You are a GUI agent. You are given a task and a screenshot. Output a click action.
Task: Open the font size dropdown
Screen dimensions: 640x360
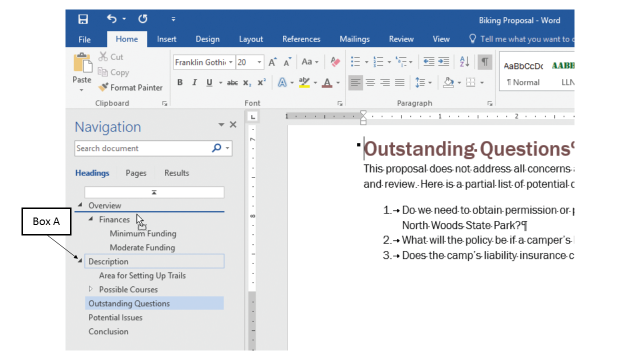[x=259, y=62]
